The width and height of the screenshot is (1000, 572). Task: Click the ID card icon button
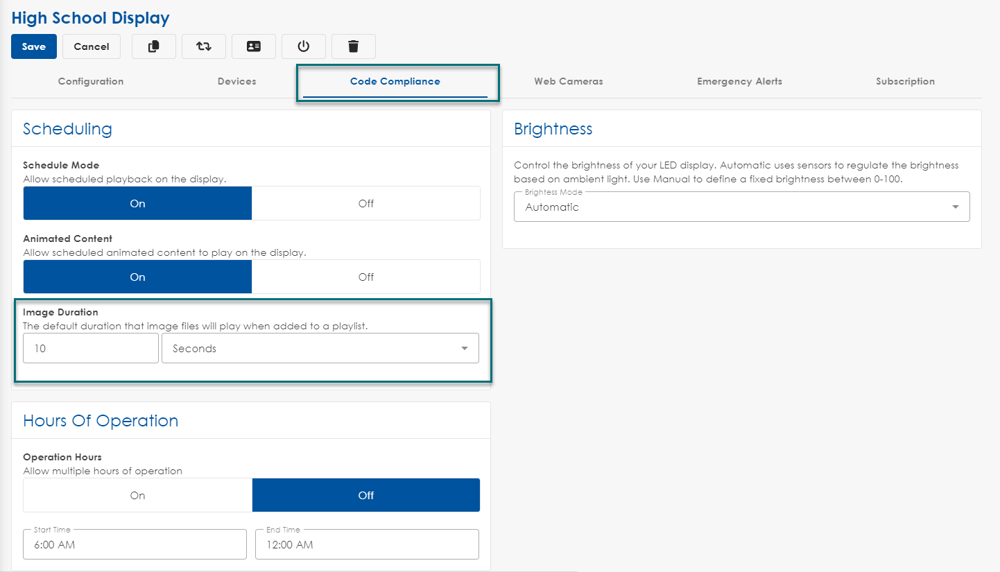pyautogui.click(x=253, y=46)
